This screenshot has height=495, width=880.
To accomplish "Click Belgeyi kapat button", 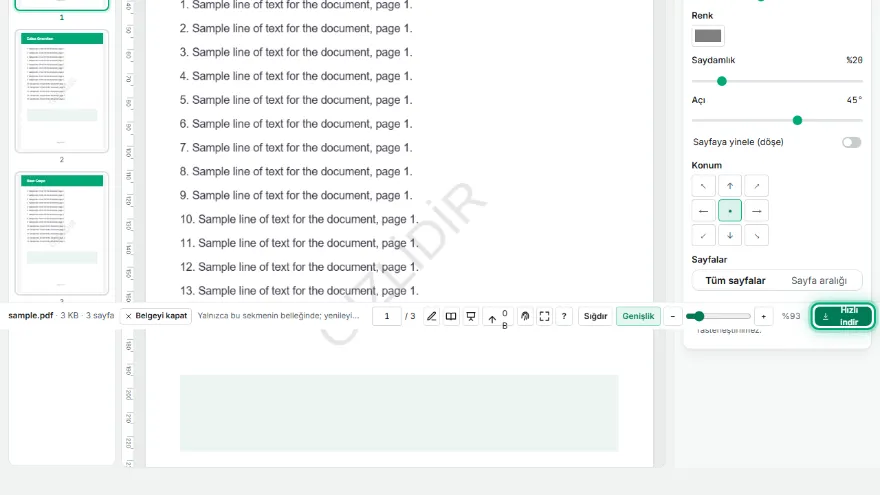I will [156, 316].
